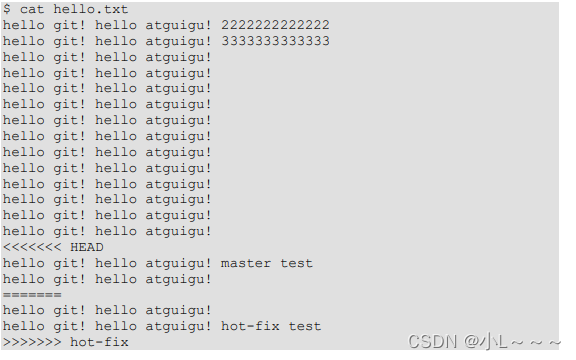Click the "<<<<<<< HEAD" conflict marker
This screenshot has width=576, height=360.
point(53,247)
